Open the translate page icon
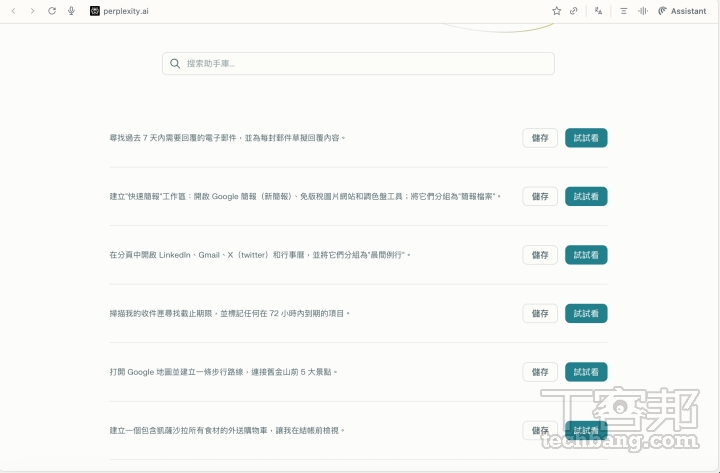Screen dimensions: 720x473 (x=598, y=11)
